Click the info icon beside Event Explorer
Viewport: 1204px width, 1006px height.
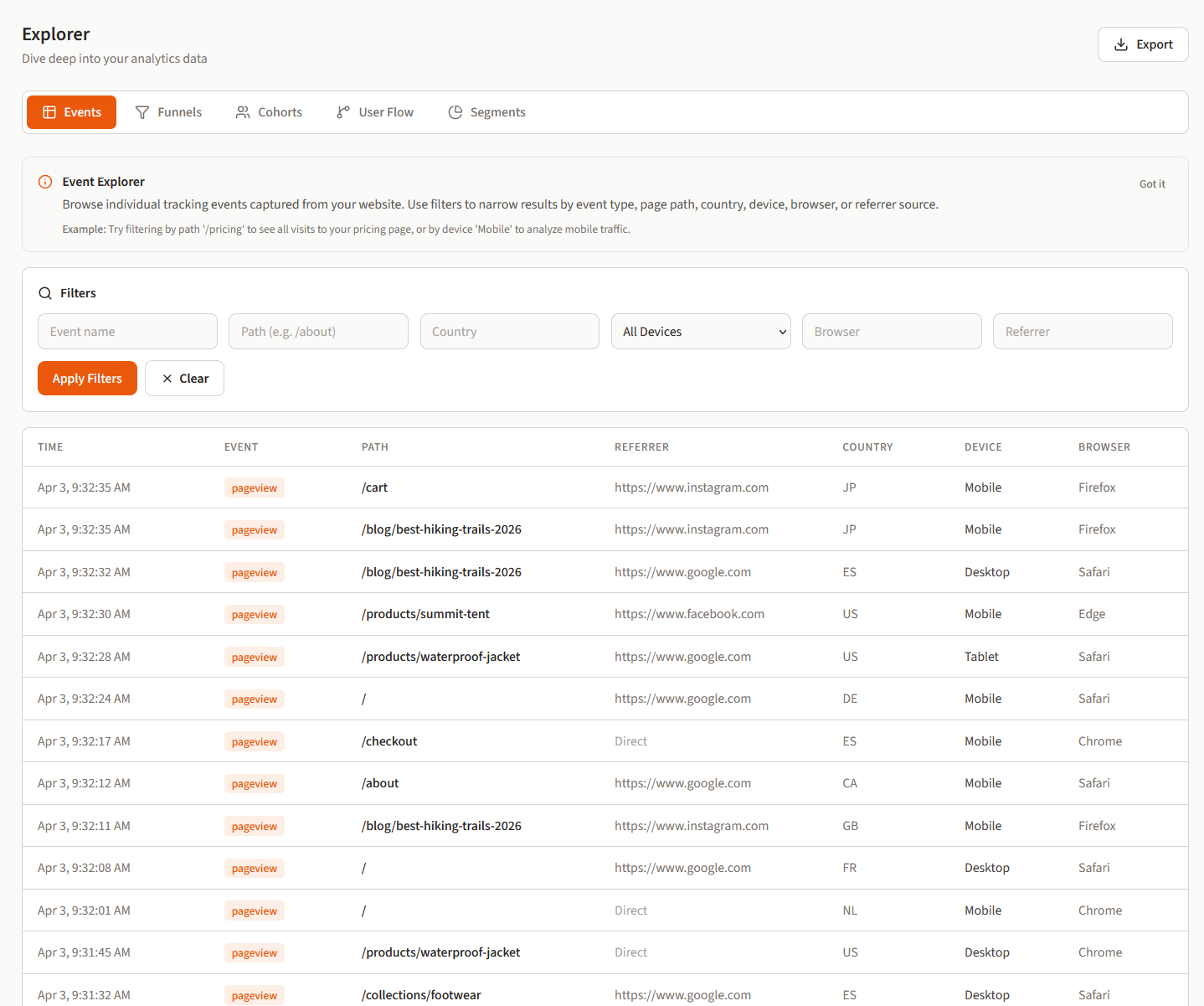click(44, 181)
